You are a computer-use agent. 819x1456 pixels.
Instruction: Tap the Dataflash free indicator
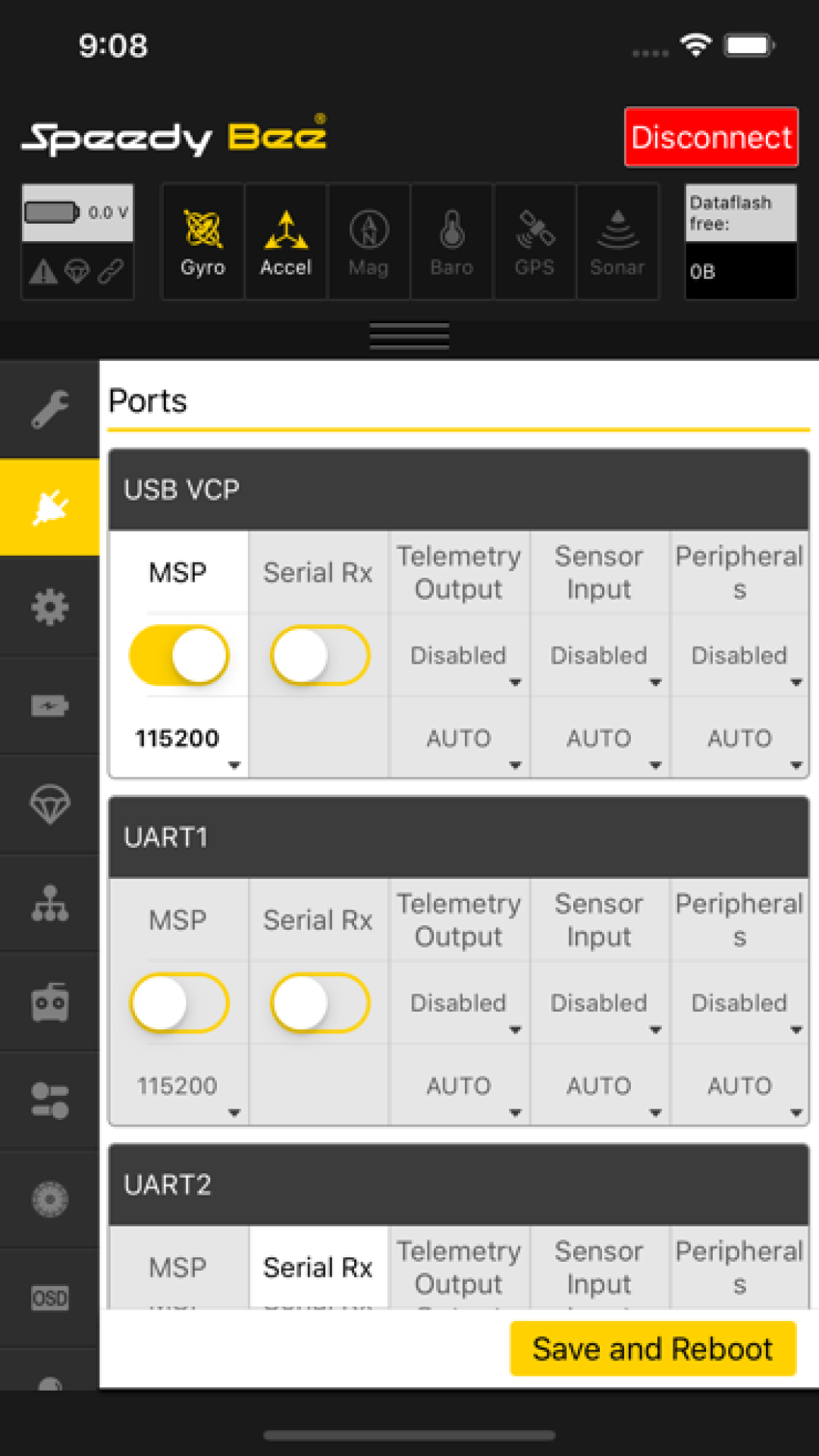click(x=741, y=242)
